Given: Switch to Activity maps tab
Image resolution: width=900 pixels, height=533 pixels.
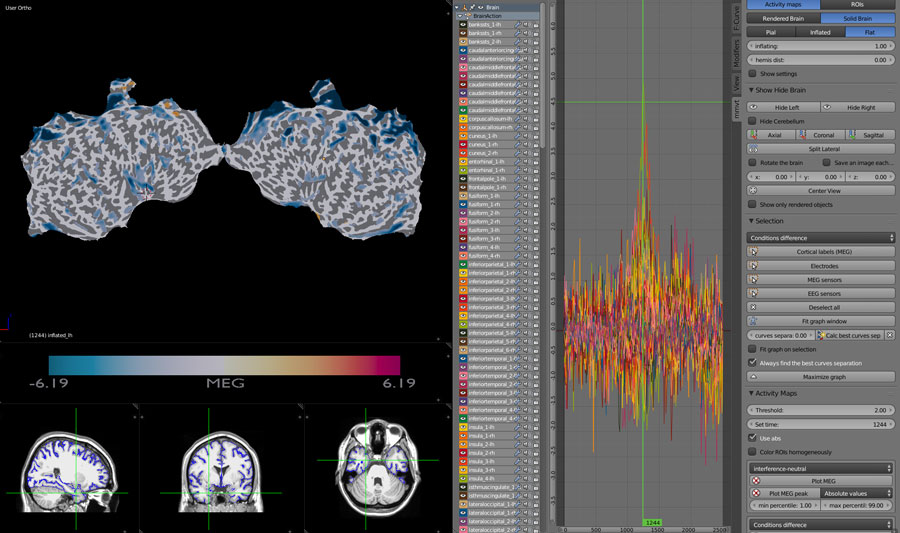Looking at the screenshot, I should click(783, 5).
